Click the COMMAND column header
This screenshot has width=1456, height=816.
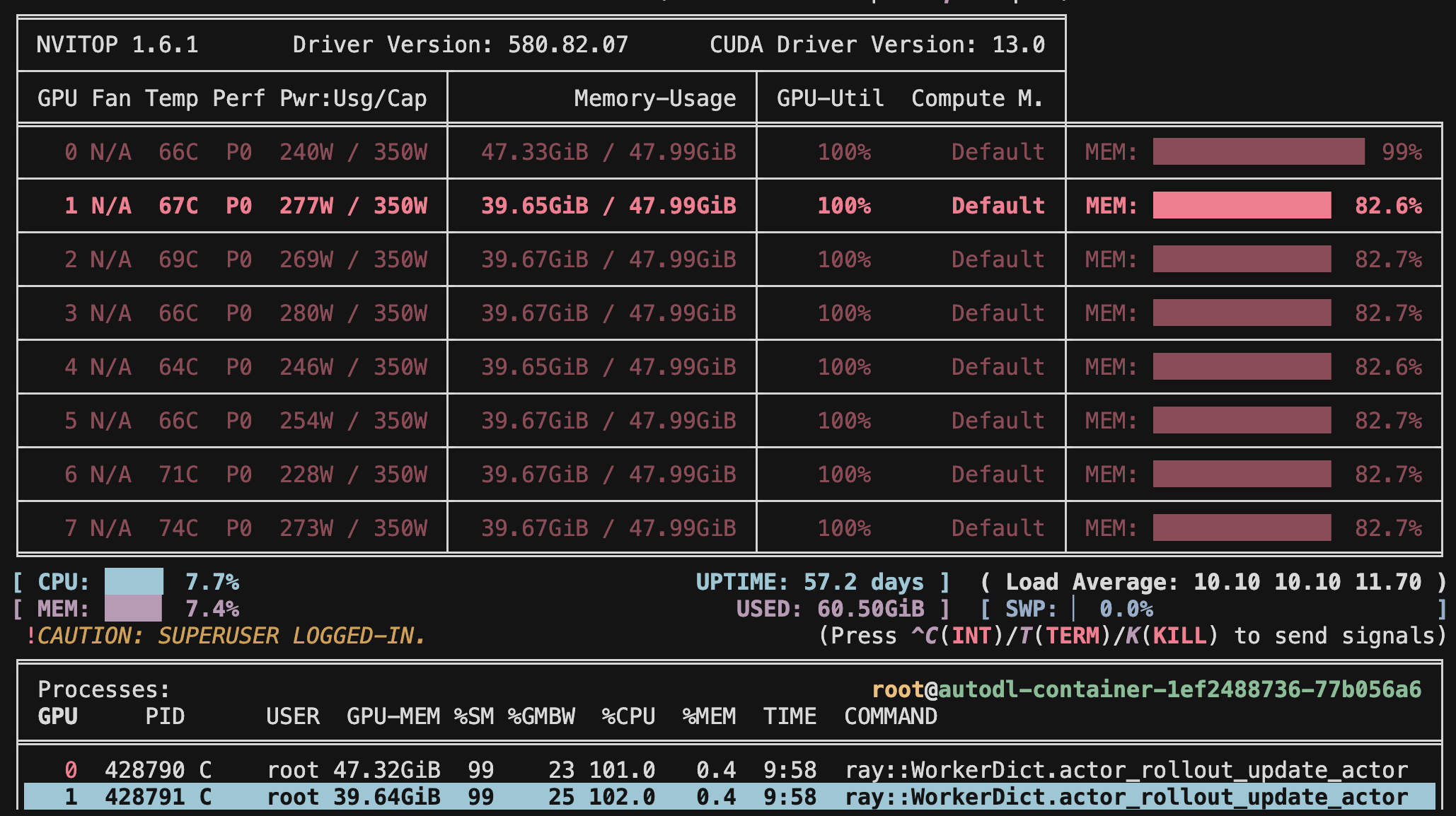click(890, 716)
